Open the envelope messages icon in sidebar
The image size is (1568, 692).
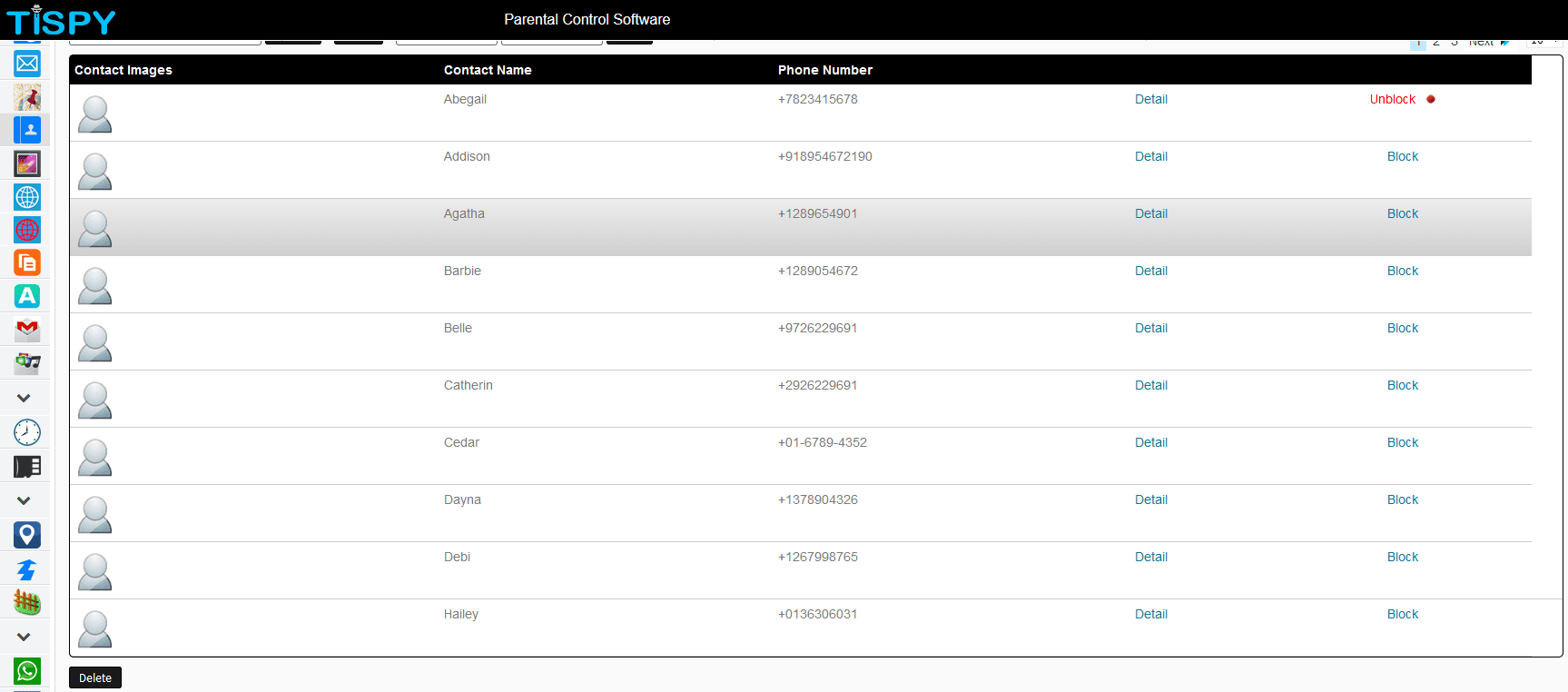pyautogui.click(x=27, y=64)
